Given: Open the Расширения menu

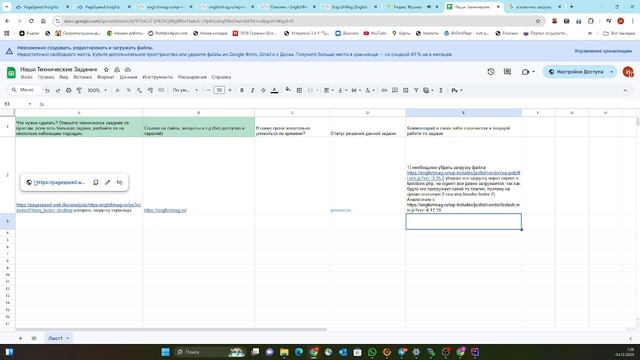Looking at the screenshot, I should pyautogui.click(x=192, y=77).
